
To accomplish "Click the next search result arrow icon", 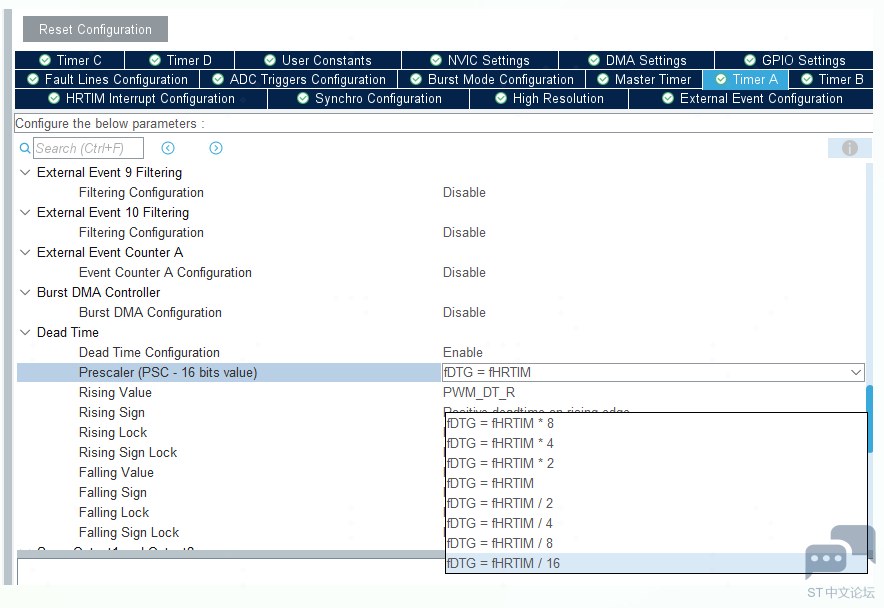I will click(216, 148).
